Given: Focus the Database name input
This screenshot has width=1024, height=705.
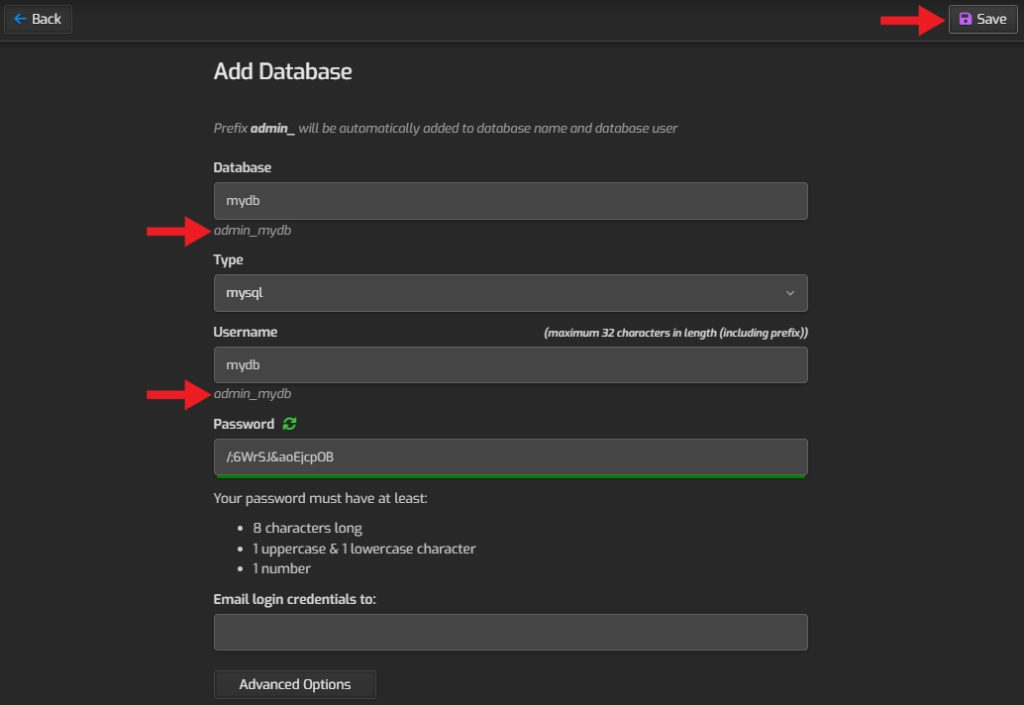Looking at the screenshot, I should [510, 200].
